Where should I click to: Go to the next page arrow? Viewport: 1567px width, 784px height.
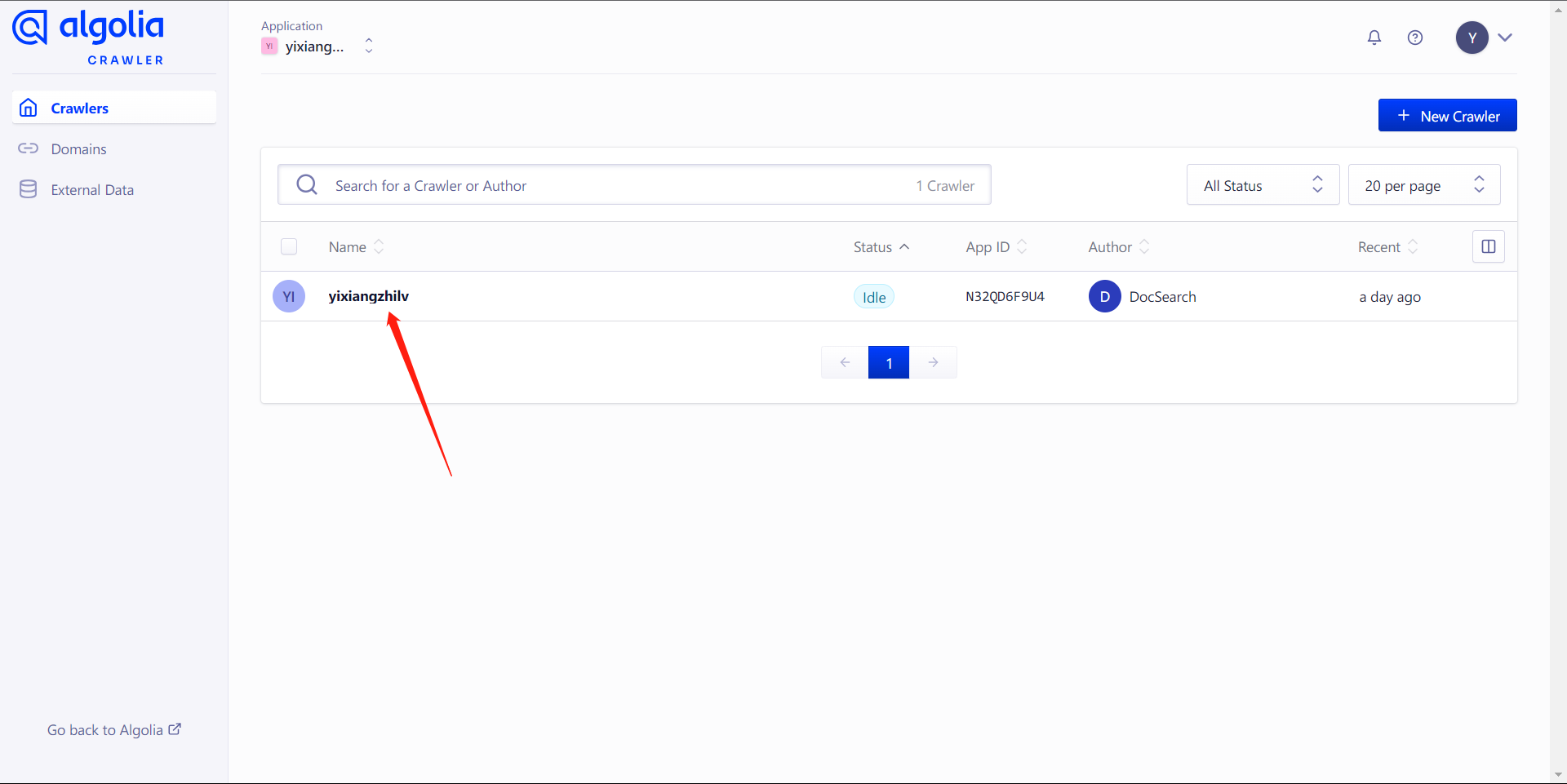point(933,362)
